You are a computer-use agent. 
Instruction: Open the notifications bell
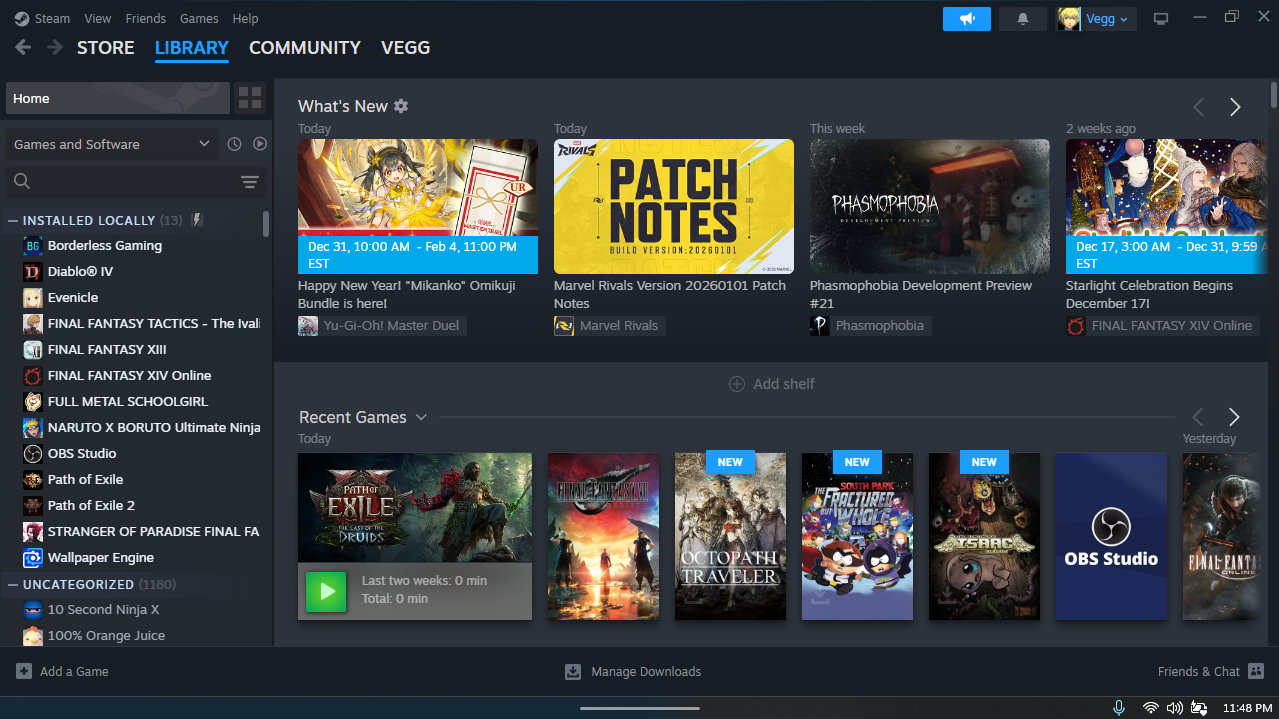[x=1023, y=19]
